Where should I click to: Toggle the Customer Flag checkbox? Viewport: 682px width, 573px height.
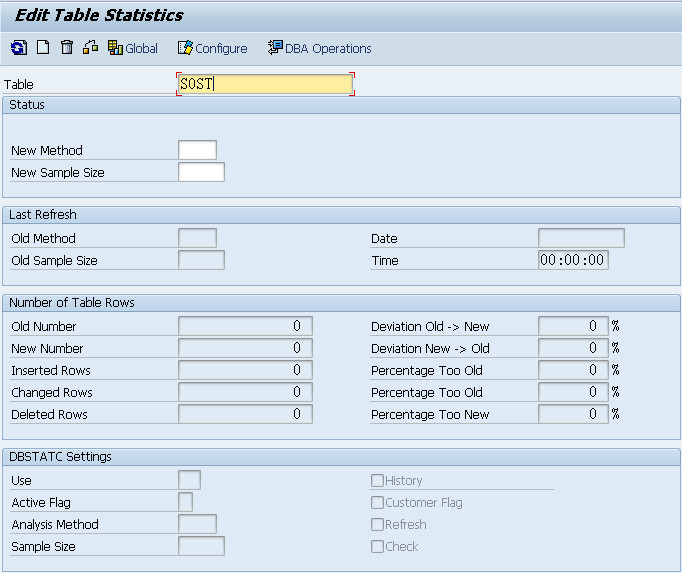377,503
